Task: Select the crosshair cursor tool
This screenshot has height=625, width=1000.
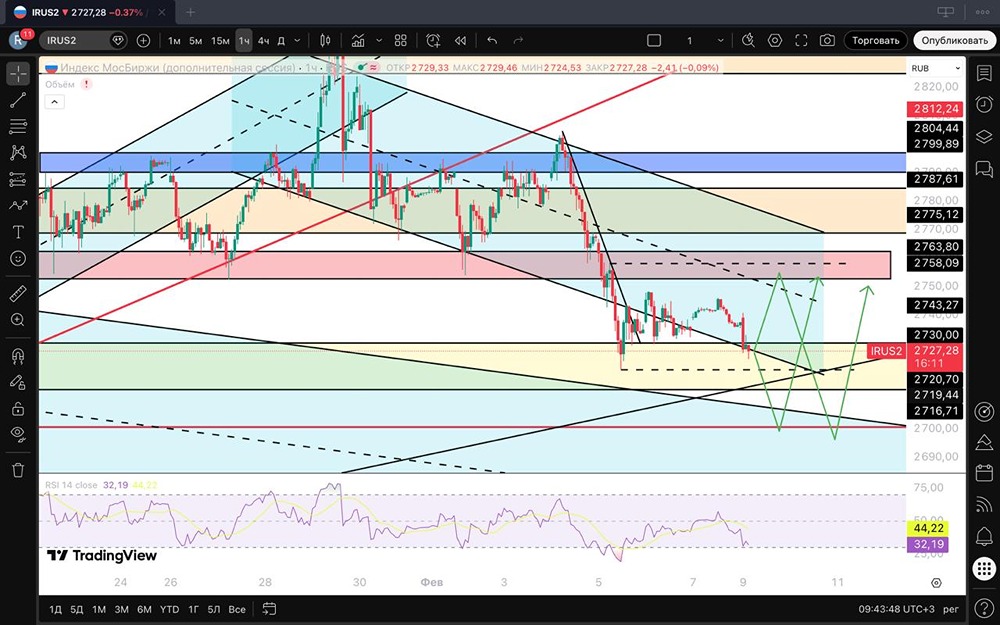Action: [18, 74]
